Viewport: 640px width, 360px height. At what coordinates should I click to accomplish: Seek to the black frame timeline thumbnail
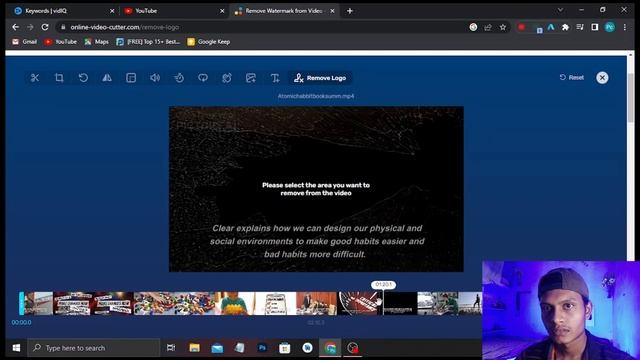pyautogui.click(x=400, y=303)
